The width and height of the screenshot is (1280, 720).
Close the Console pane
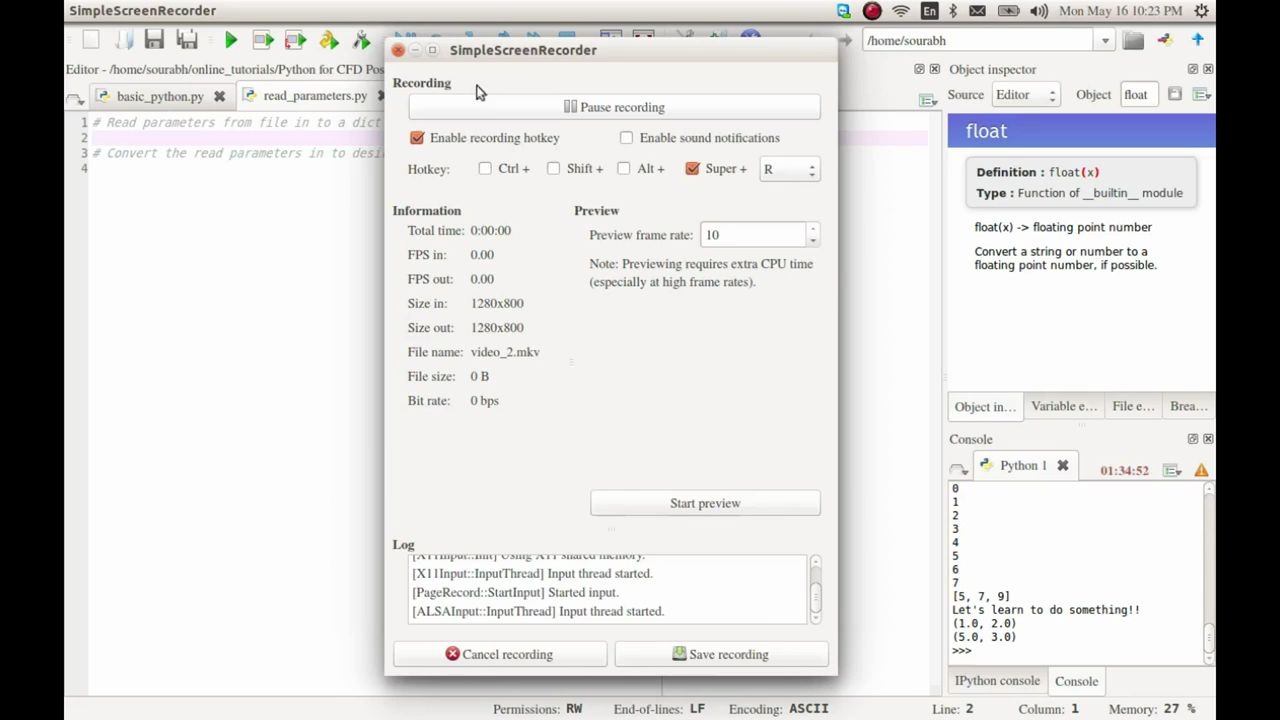click(1207, 439)
